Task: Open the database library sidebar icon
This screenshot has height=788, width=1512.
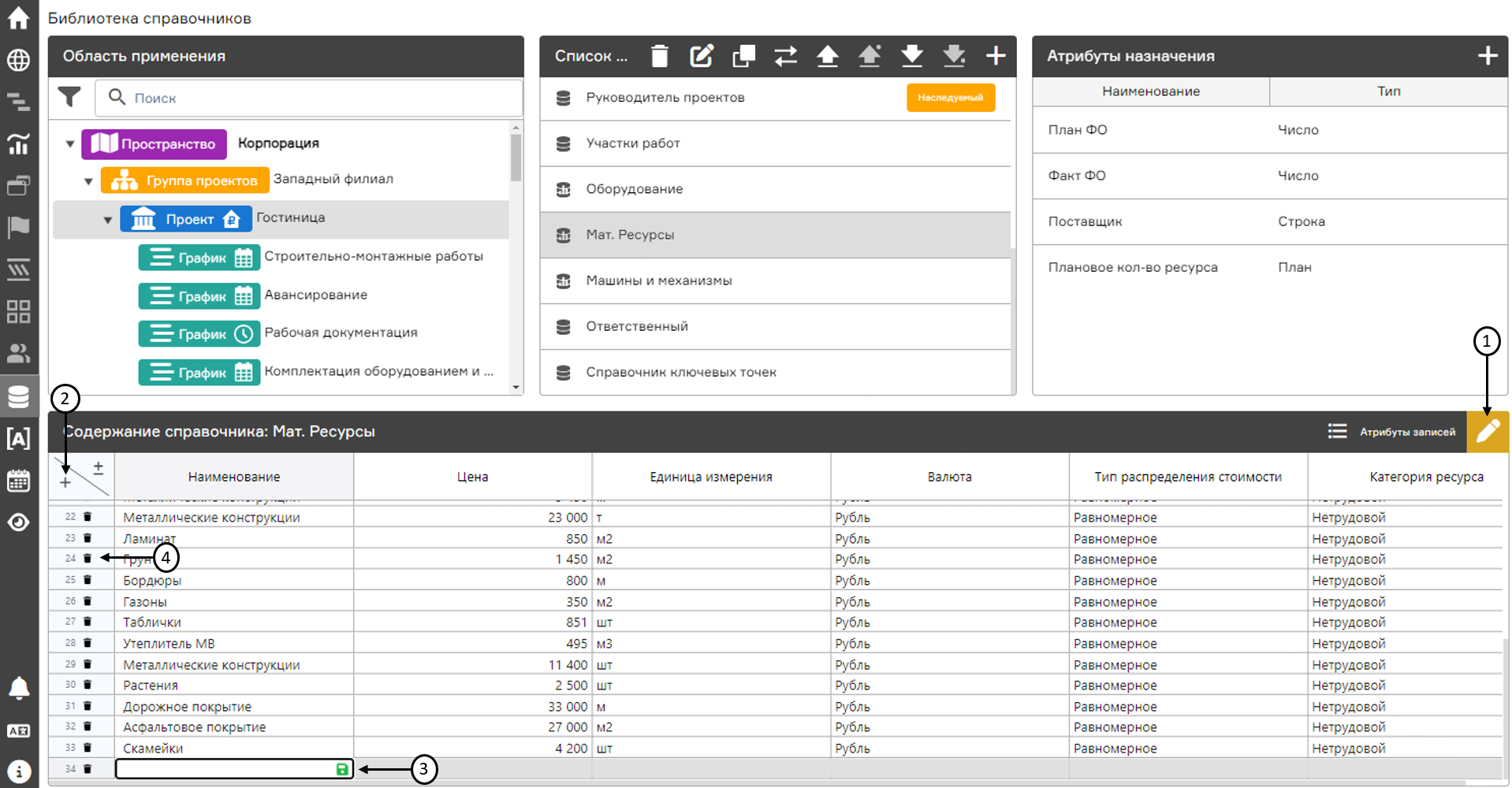Action: pyautogui.click(x=18, y=396)
